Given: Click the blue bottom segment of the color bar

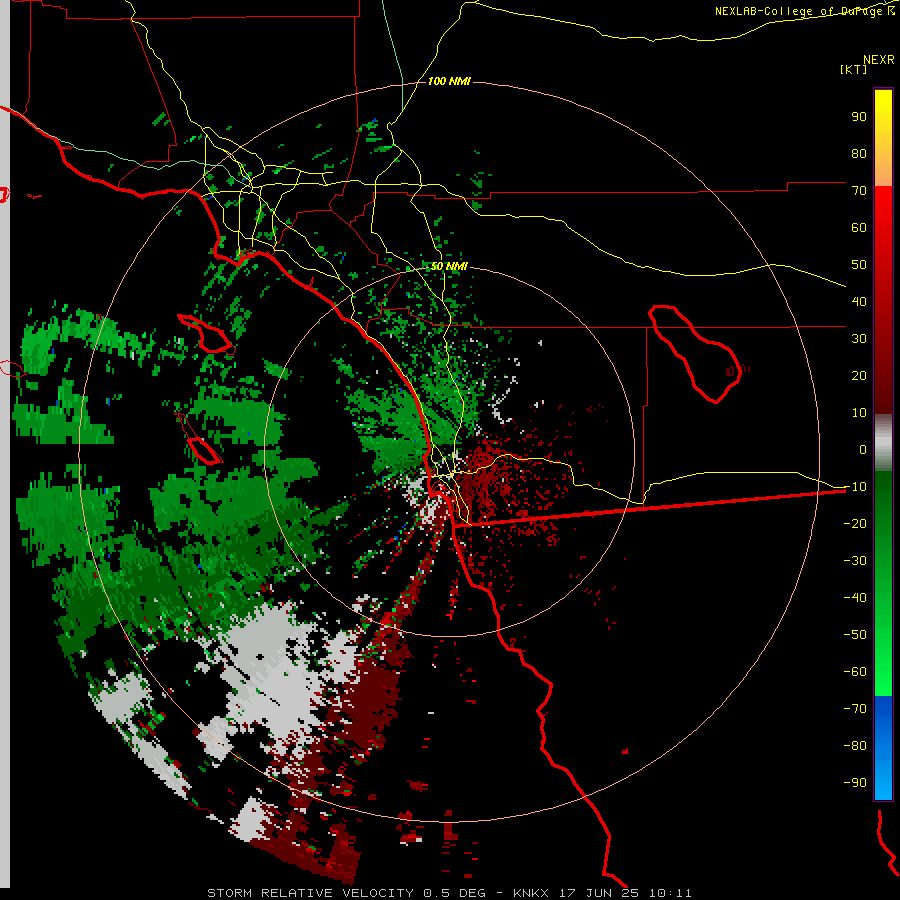Looking at the screenshot, I should (x=883, y=748).
